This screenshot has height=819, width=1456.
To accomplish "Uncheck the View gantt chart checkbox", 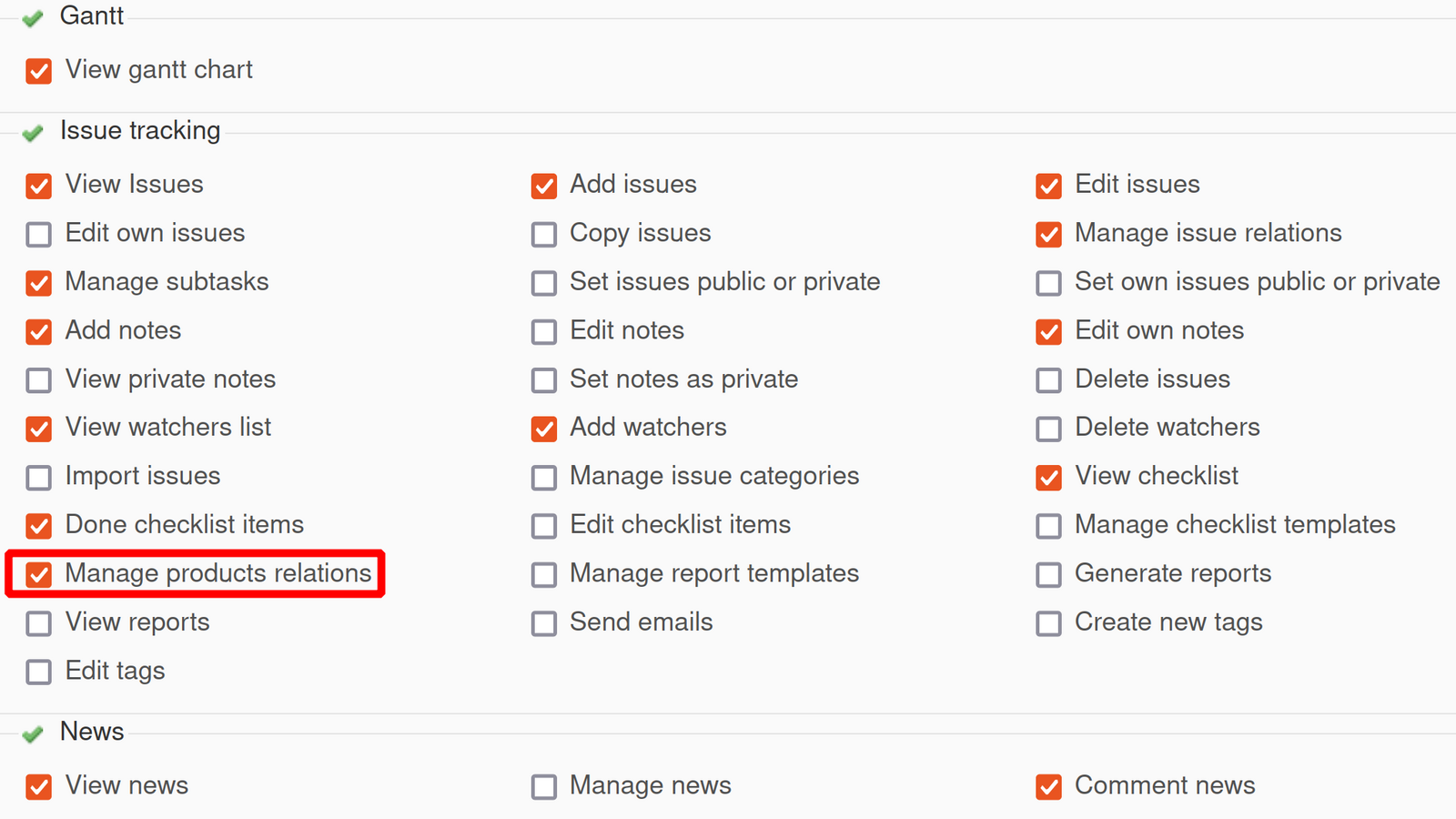I will pos(39,71).
